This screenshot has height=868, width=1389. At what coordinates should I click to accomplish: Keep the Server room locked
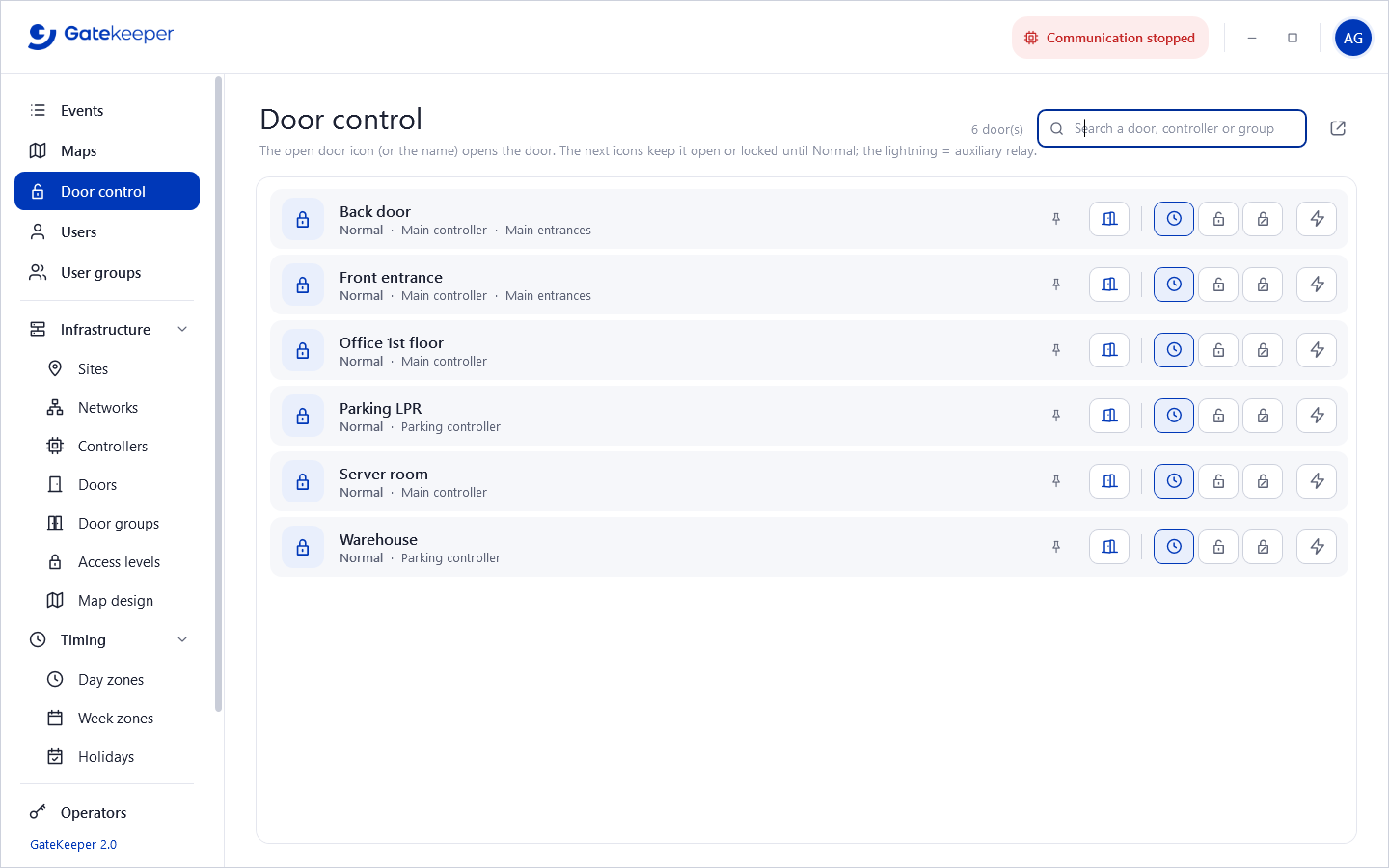[1263, 481]
